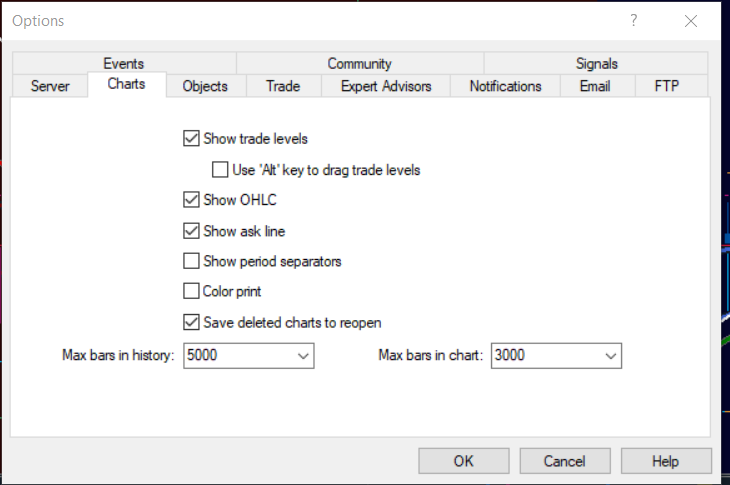Screen dimensions: 730x485
Task: Click the Help button
Action: pyautogui.click(x=665, y=461)
